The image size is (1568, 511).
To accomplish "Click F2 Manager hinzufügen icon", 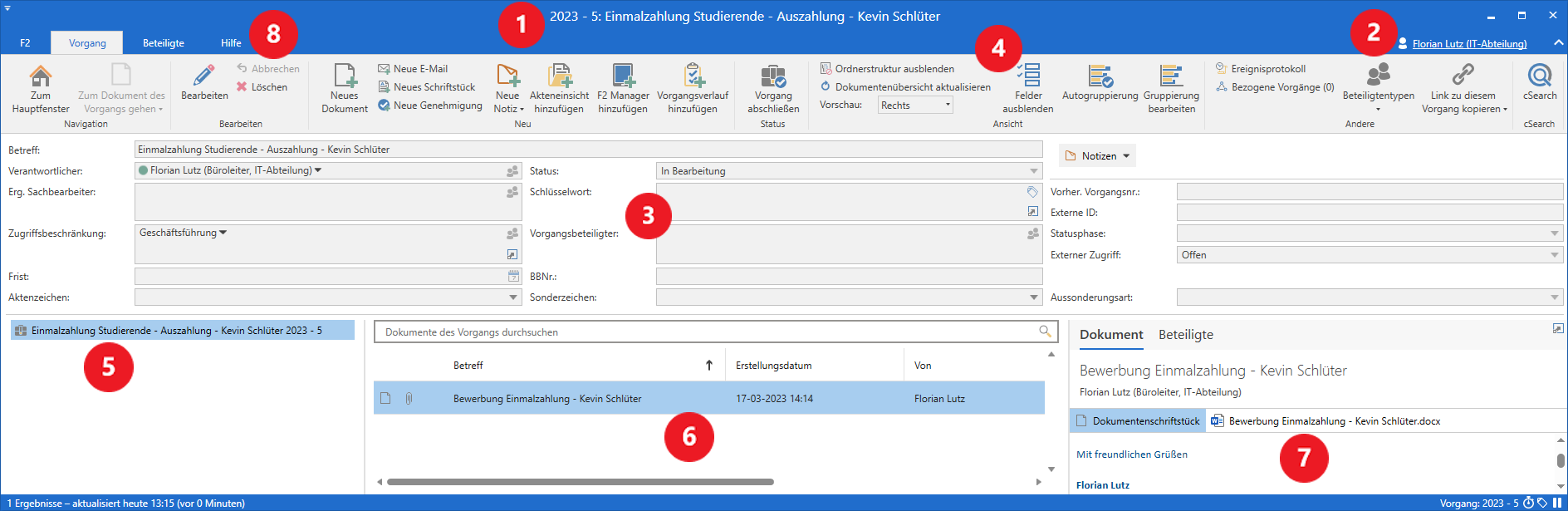I will click(623, 76).
